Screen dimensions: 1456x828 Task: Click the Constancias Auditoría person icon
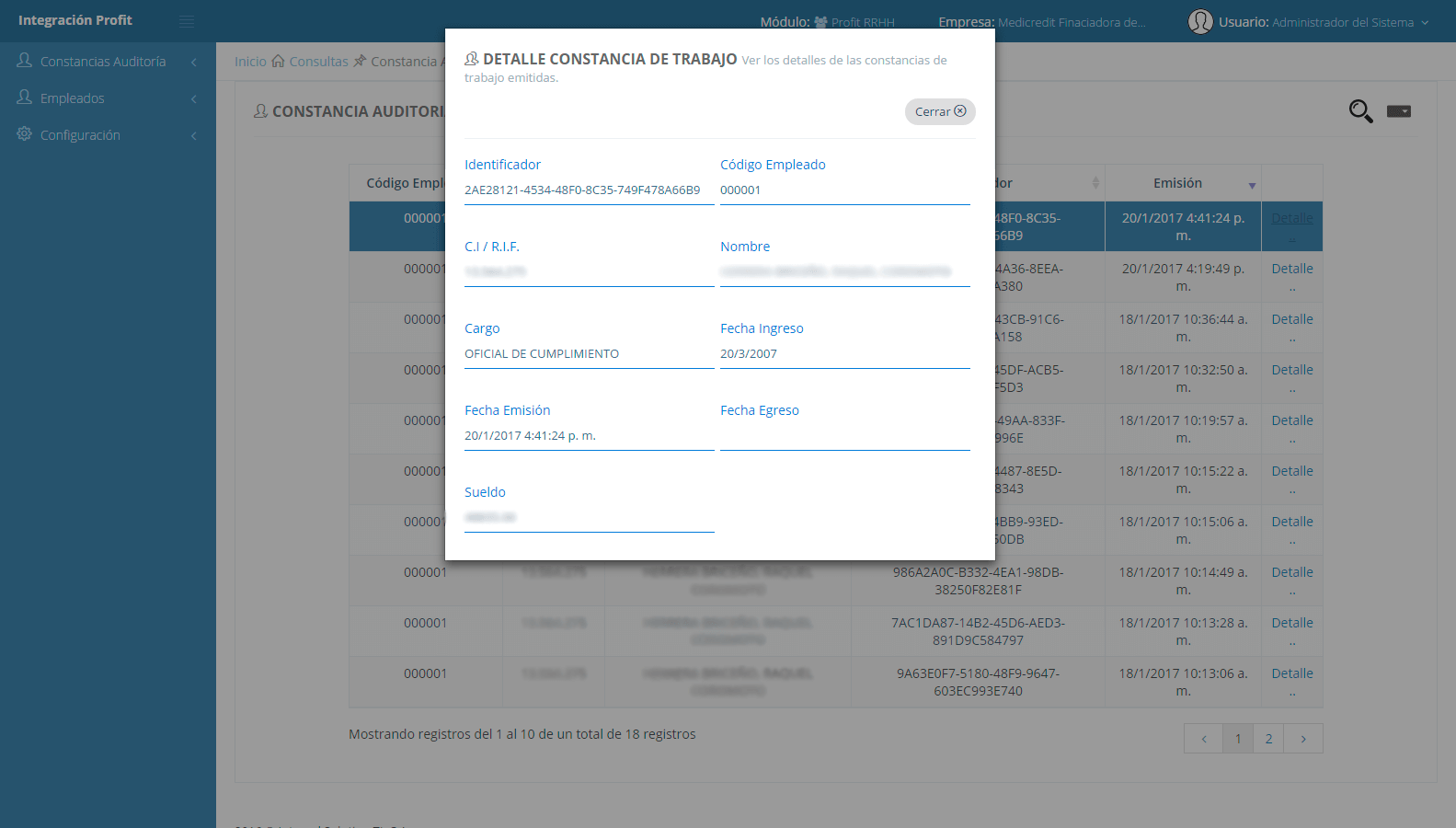[25, 60]
